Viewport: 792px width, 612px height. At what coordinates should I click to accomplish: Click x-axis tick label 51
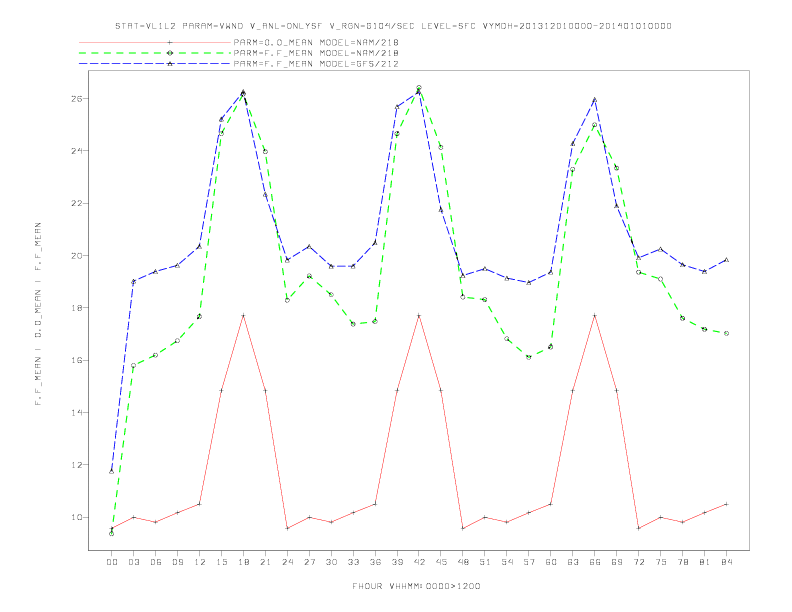(x=485, y=562)
